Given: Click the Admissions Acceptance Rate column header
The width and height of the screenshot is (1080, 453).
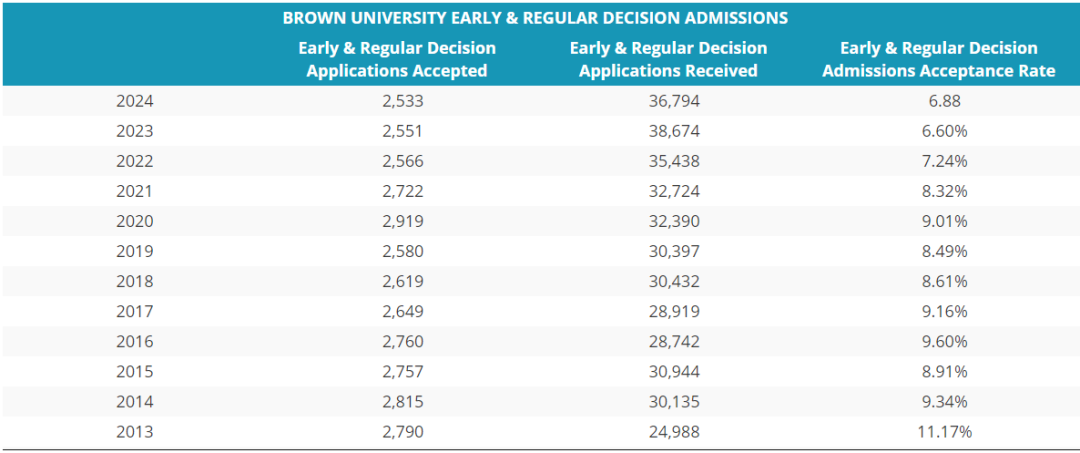Looking at the screenshot, I should coord(939,59).
